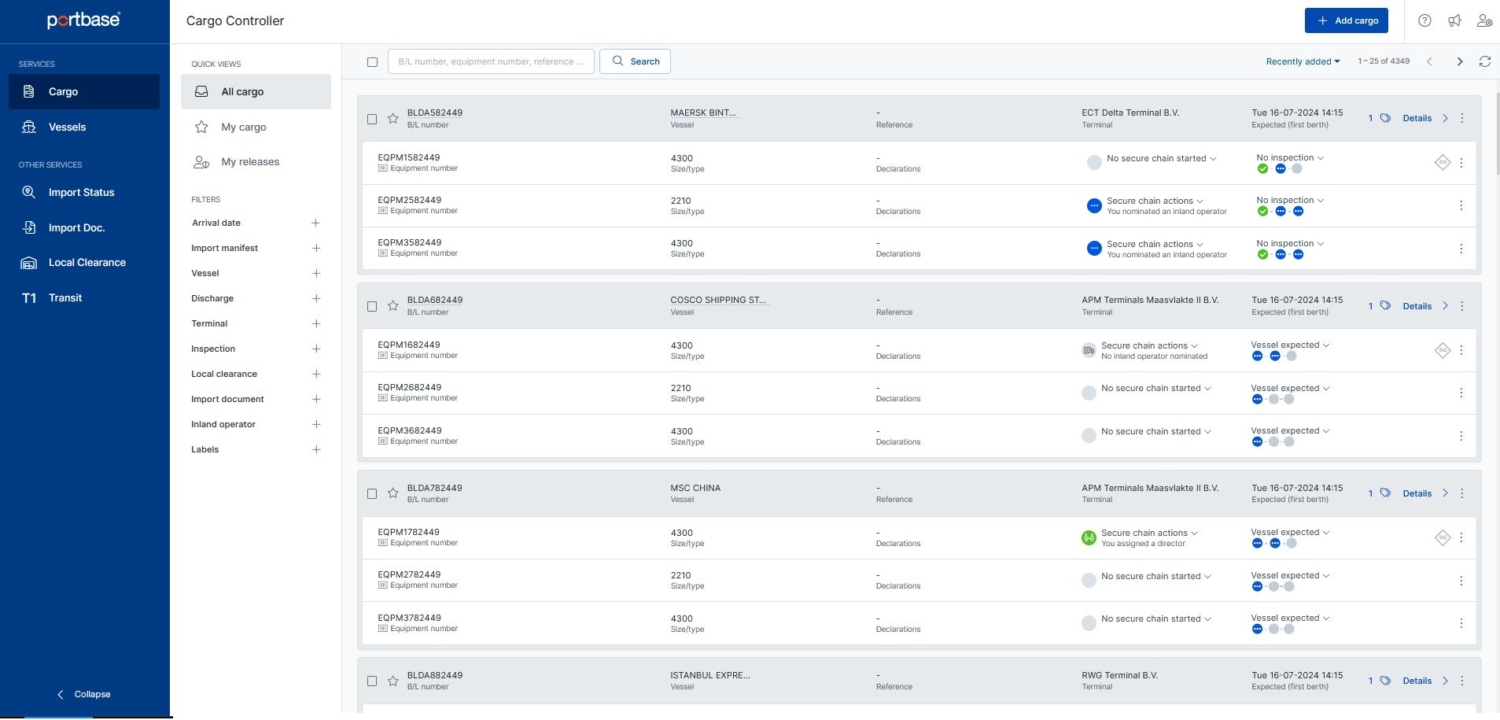Click the announcements megaphone icon
The height and width of the screenshot is (720, 1500).
[1453, 20]
